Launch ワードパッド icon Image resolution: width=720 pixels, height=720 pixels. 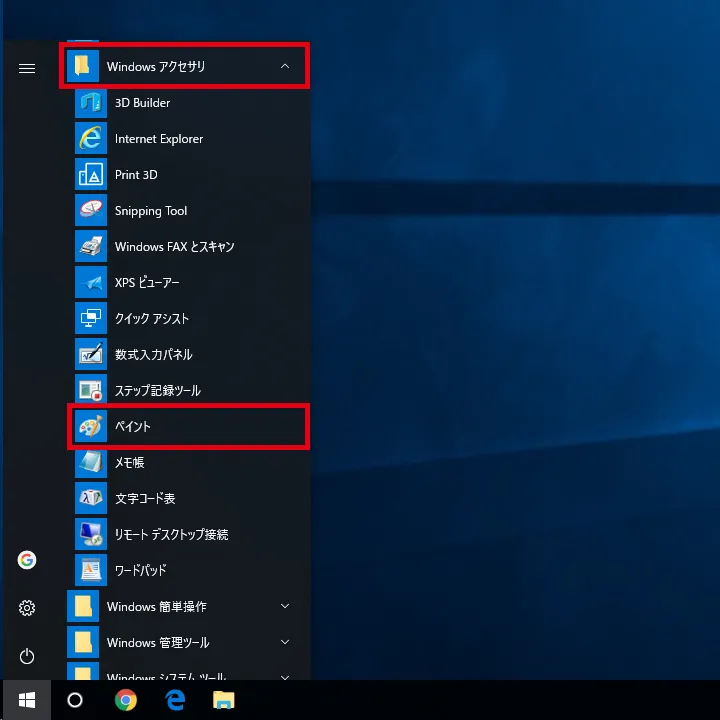point(90,570)
